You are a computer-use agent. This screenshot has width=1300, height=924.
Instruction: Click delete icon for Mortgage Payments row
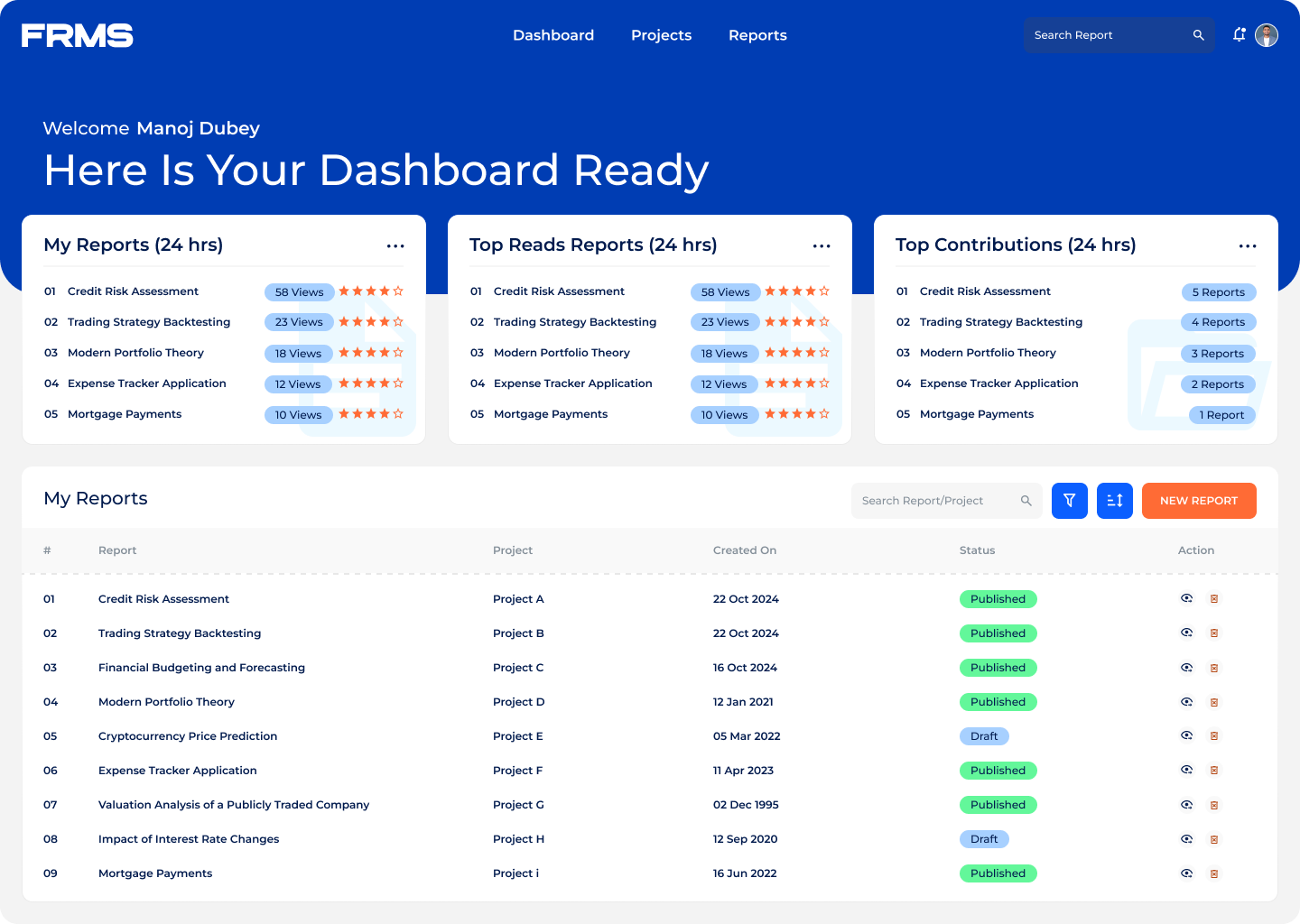pos(1214,873)
